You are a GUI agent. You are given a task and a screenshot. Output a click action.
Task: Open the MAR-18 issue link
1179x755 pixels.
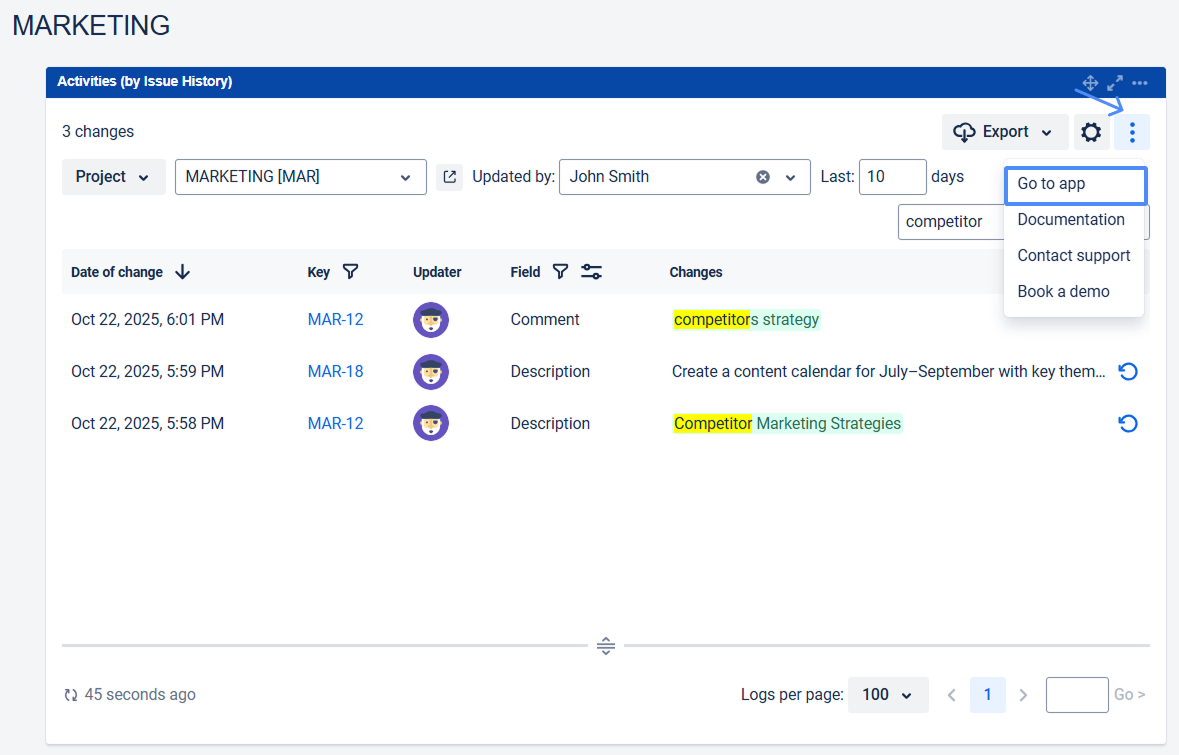coord(335,372)
